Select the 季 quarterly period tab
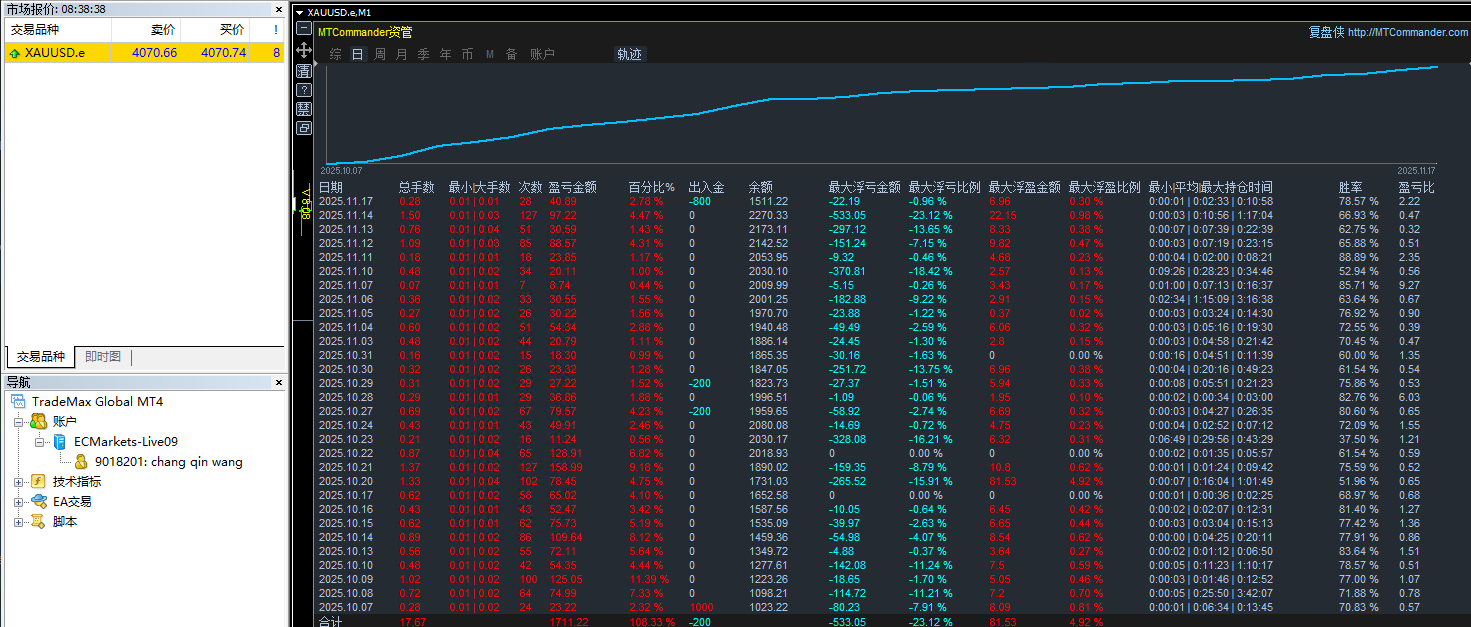Viewport: 1471px width, 627px height. click(424, 54)
